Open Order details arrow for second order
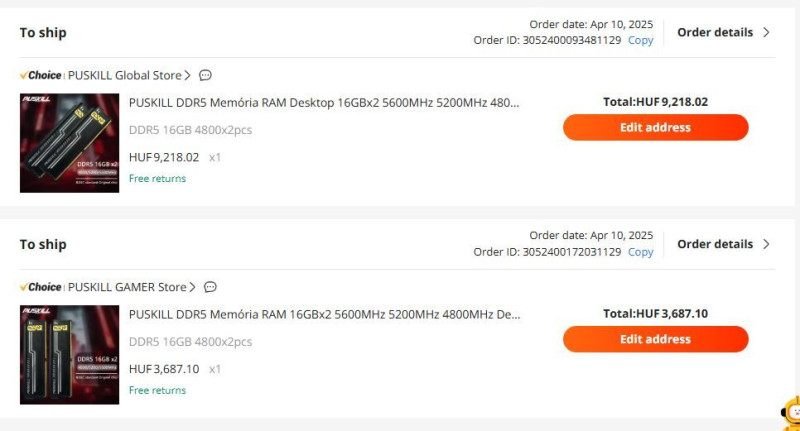Image resolution: width=800 pixels, height=431 pixels. (766, 244)
